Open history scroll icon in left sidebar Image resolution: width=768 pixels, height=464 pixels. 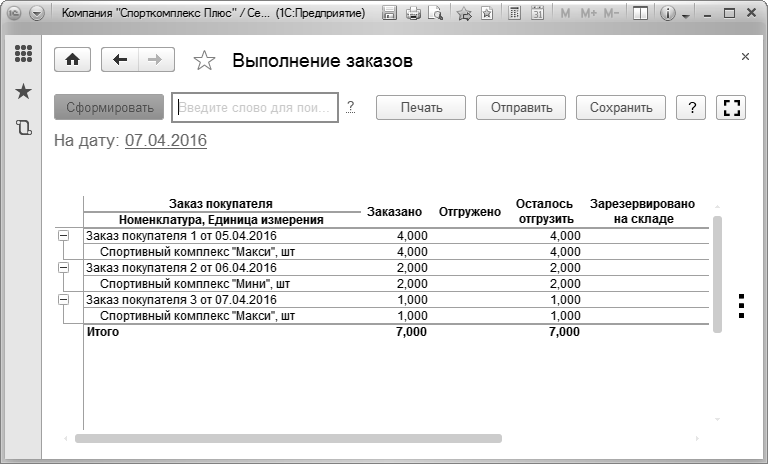(x=24, y=127)
